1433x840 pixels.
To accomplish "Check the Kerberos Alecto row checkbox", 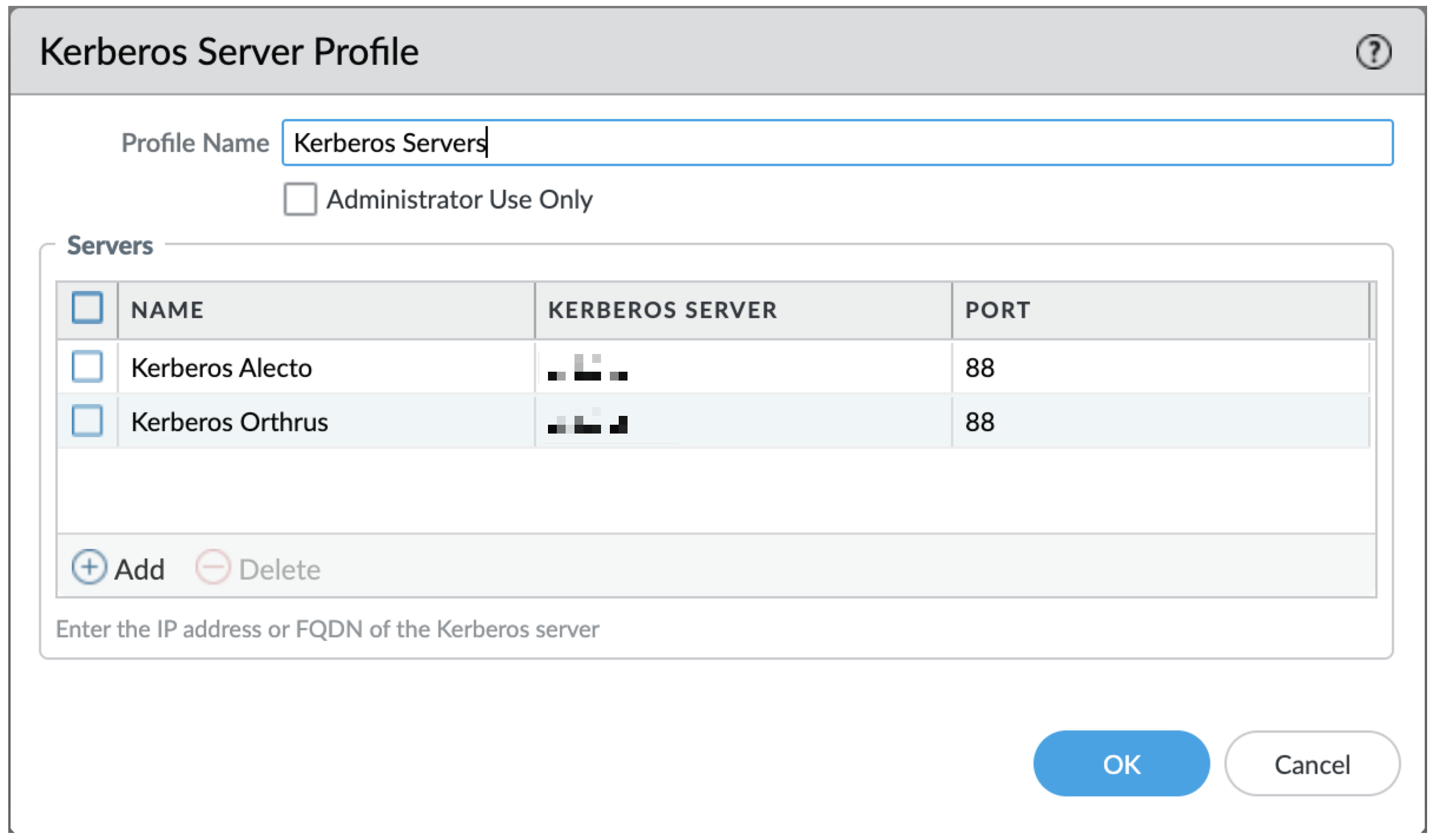I will (x=87, y=367).
